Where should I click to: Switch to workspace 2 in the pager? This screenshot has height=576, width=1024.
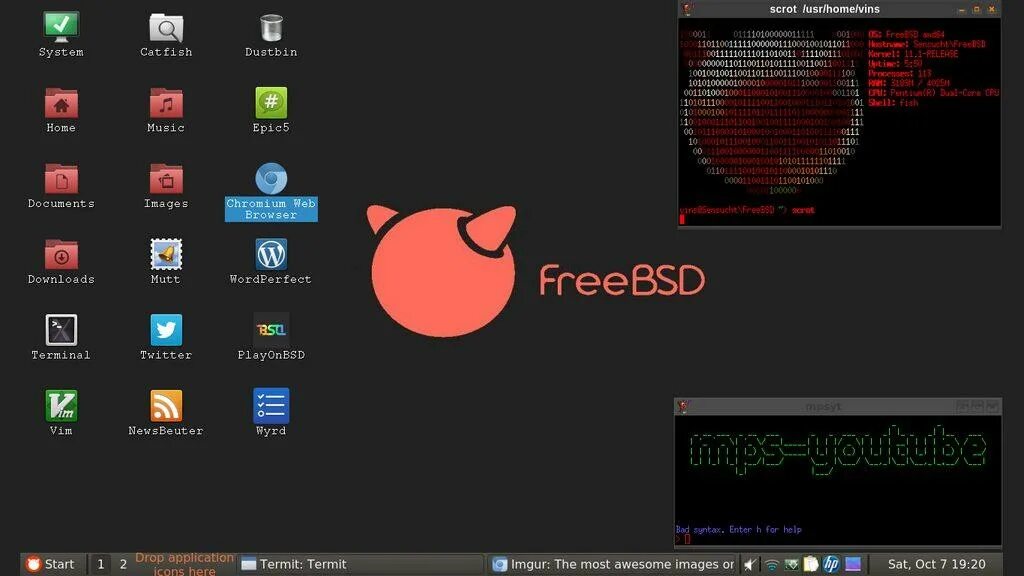[x=123, y=564]
